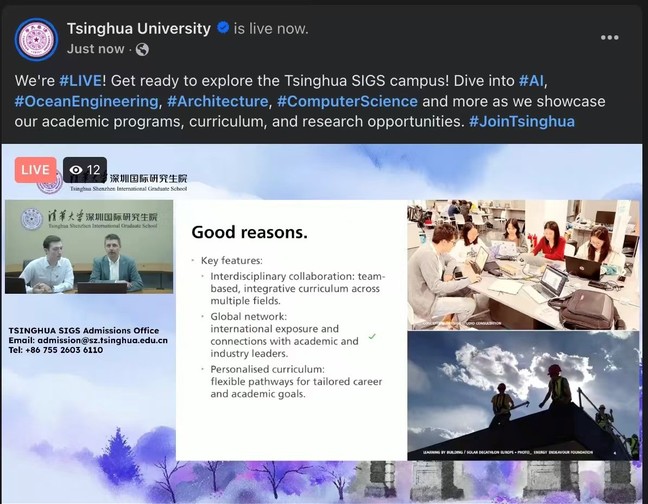The width and height of the screenshot is (648, 504).
Task: Open the three-dot post options menu
Action: (610, 38)
